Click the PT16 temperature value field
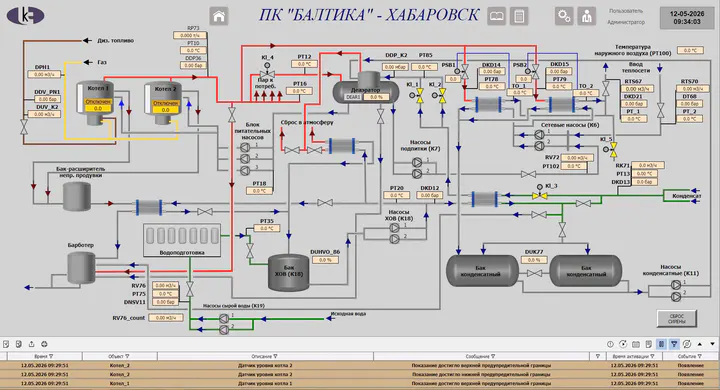This screenshot has height=390, width=720. (x=299, y=91)
